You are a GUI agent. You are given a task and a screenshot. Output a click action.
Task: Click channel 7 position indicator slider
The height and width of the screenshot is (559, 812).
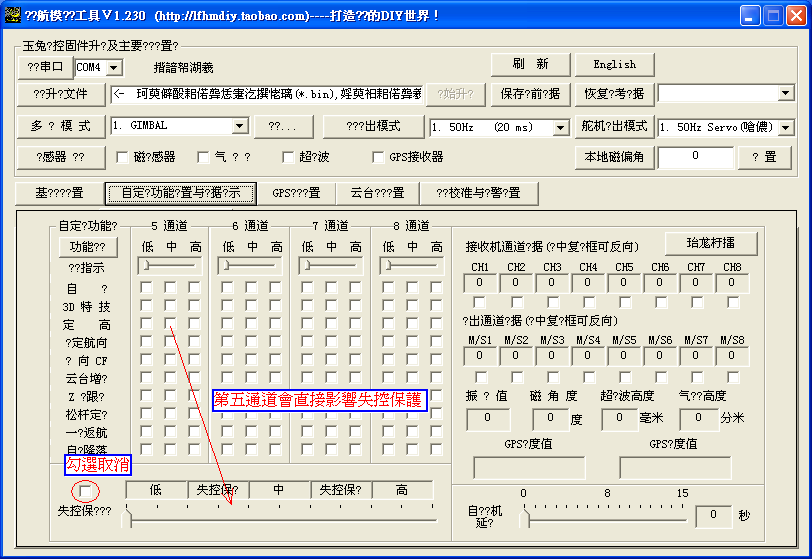[331, 266]
